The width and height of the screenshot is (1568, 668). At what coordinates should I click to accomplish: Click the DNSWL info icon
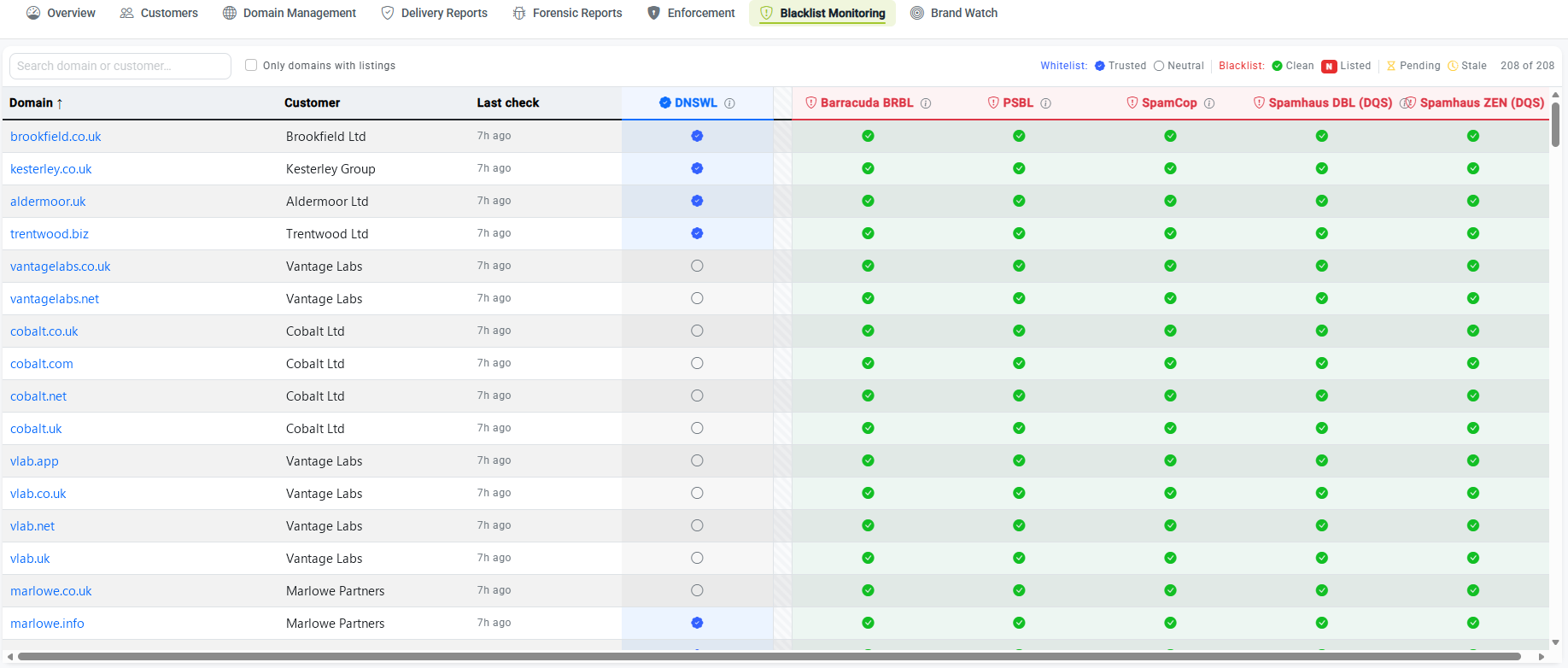pos(729,103)
